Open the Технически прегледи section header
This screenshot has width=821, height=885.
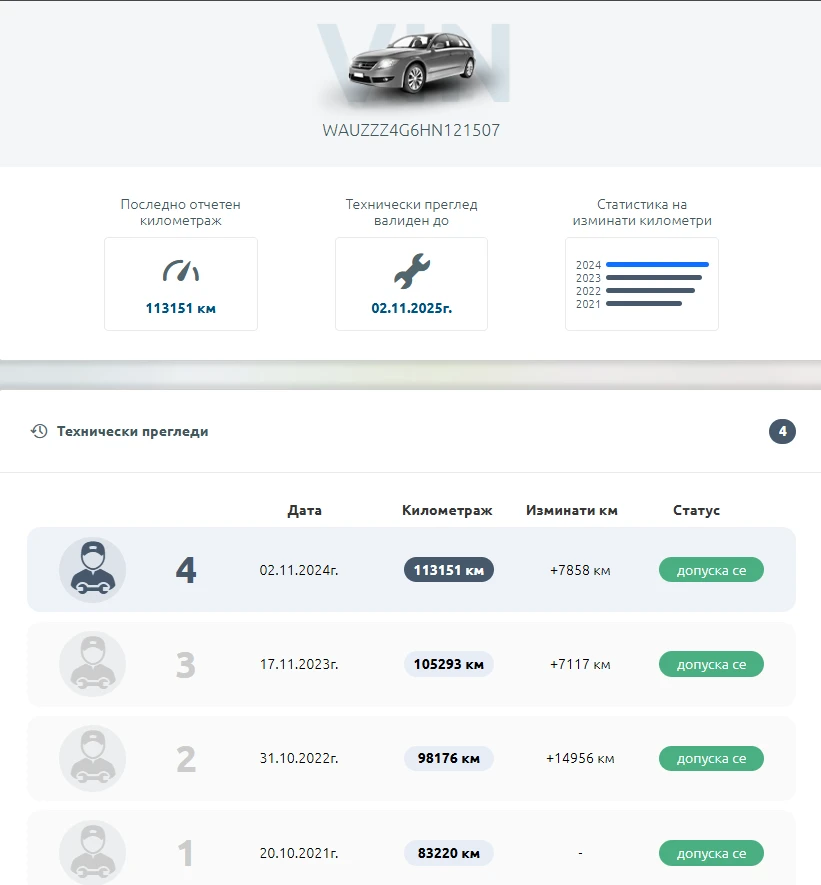point(132,432)
